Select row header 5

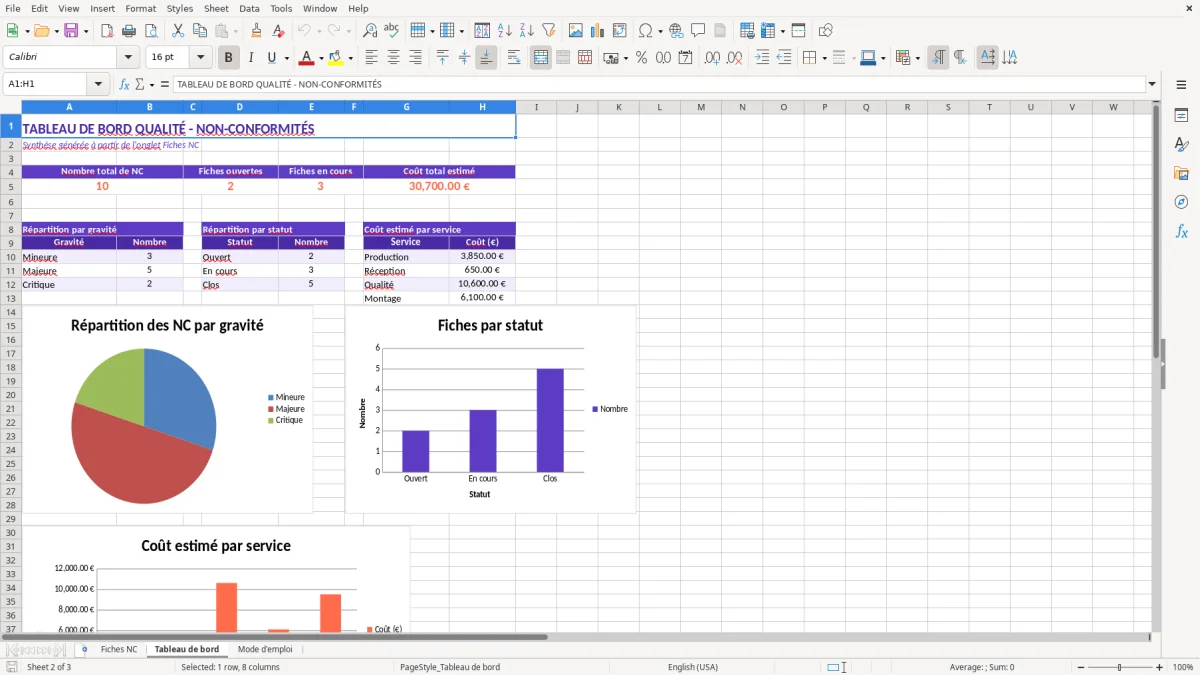(10, 186)
